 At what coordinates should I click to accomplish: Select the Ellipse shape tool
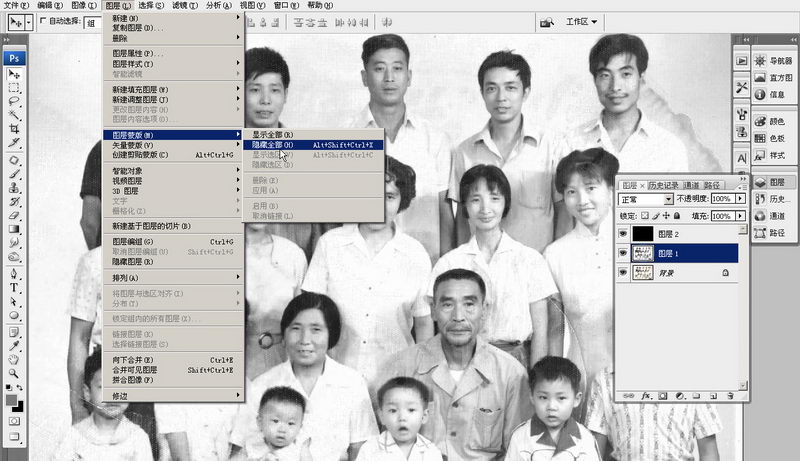(x=14, y=315)
